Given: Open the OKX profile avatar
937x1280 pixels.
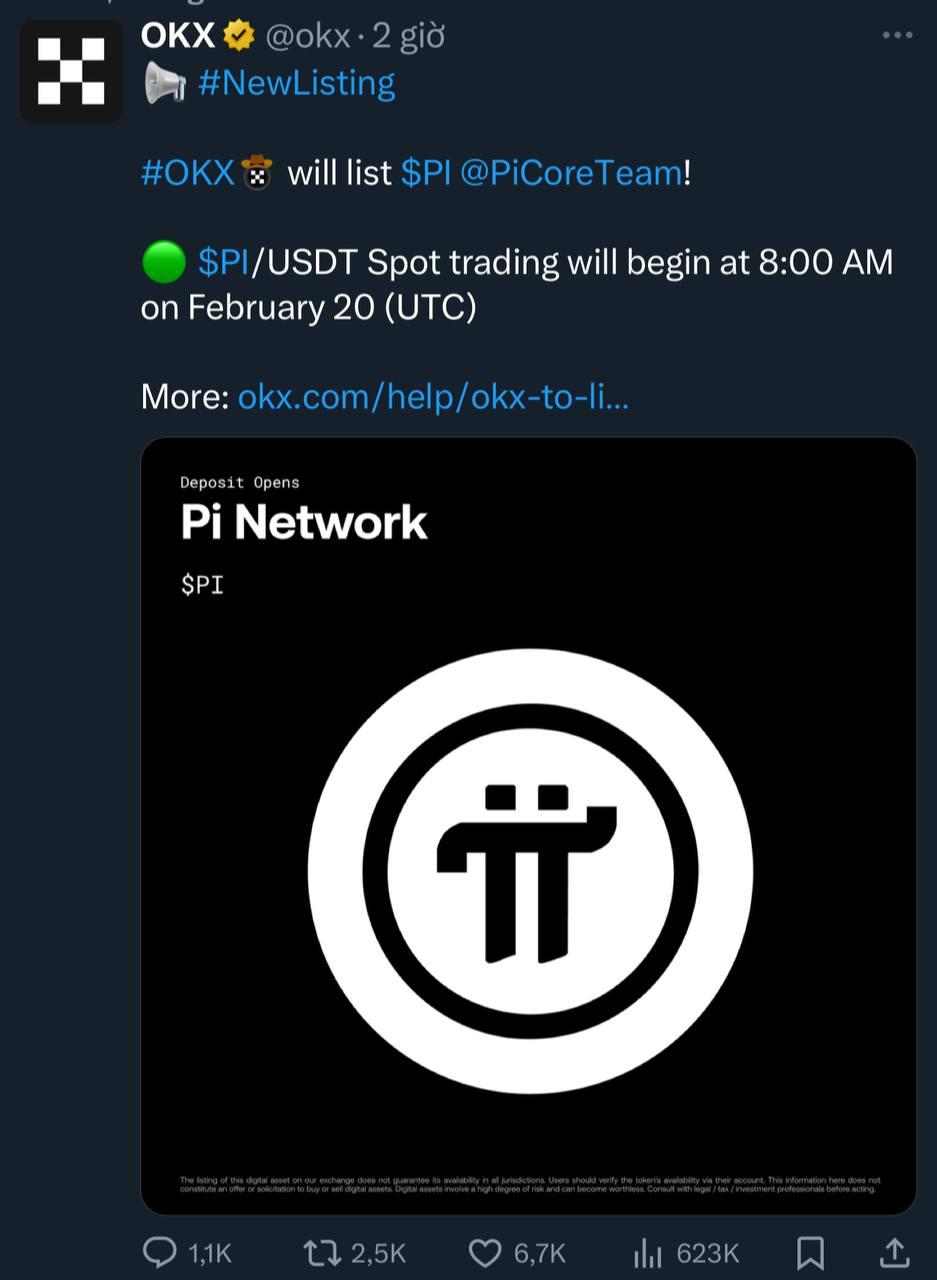Looking at the screenshot, I should coord(71,71).
